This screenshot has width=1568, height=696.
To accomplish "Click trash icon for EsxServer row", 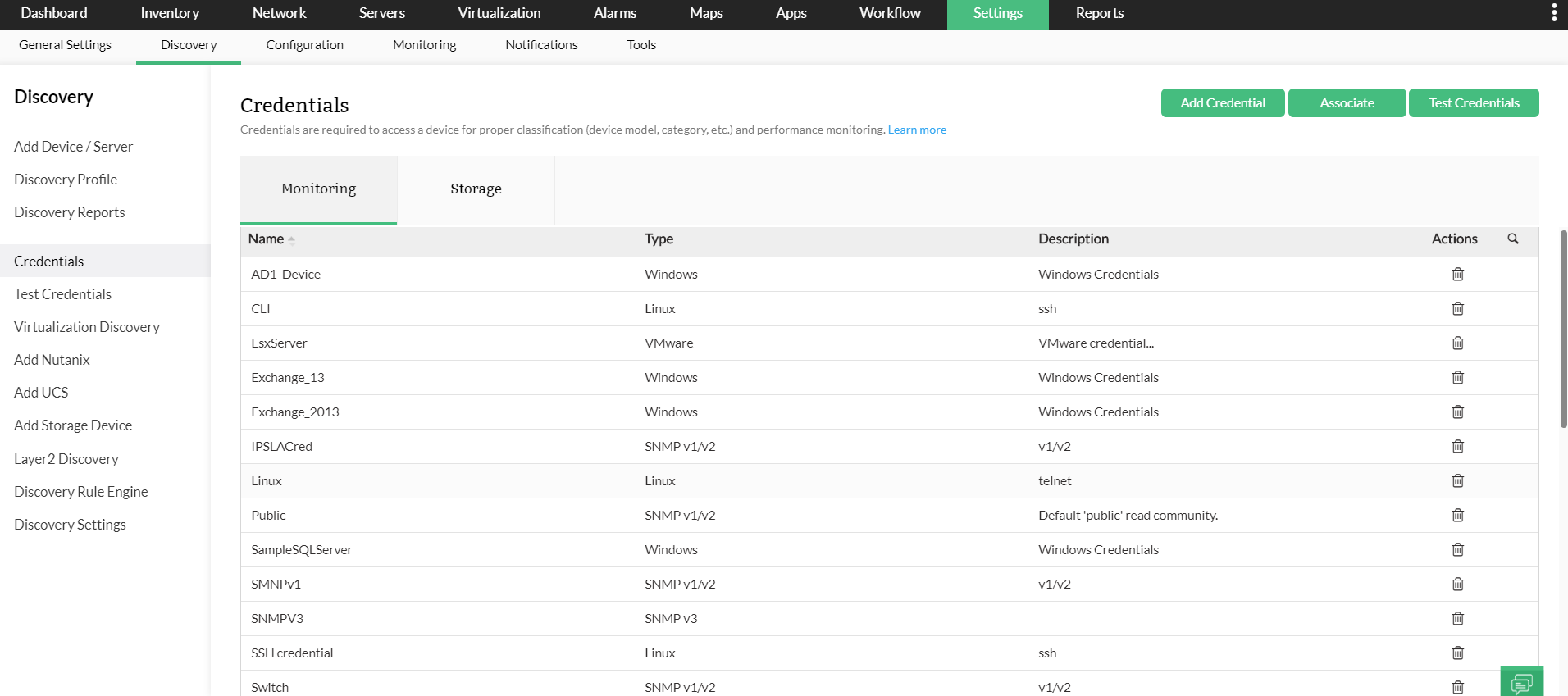I will pyautogui.click(x=1457, y=343).
